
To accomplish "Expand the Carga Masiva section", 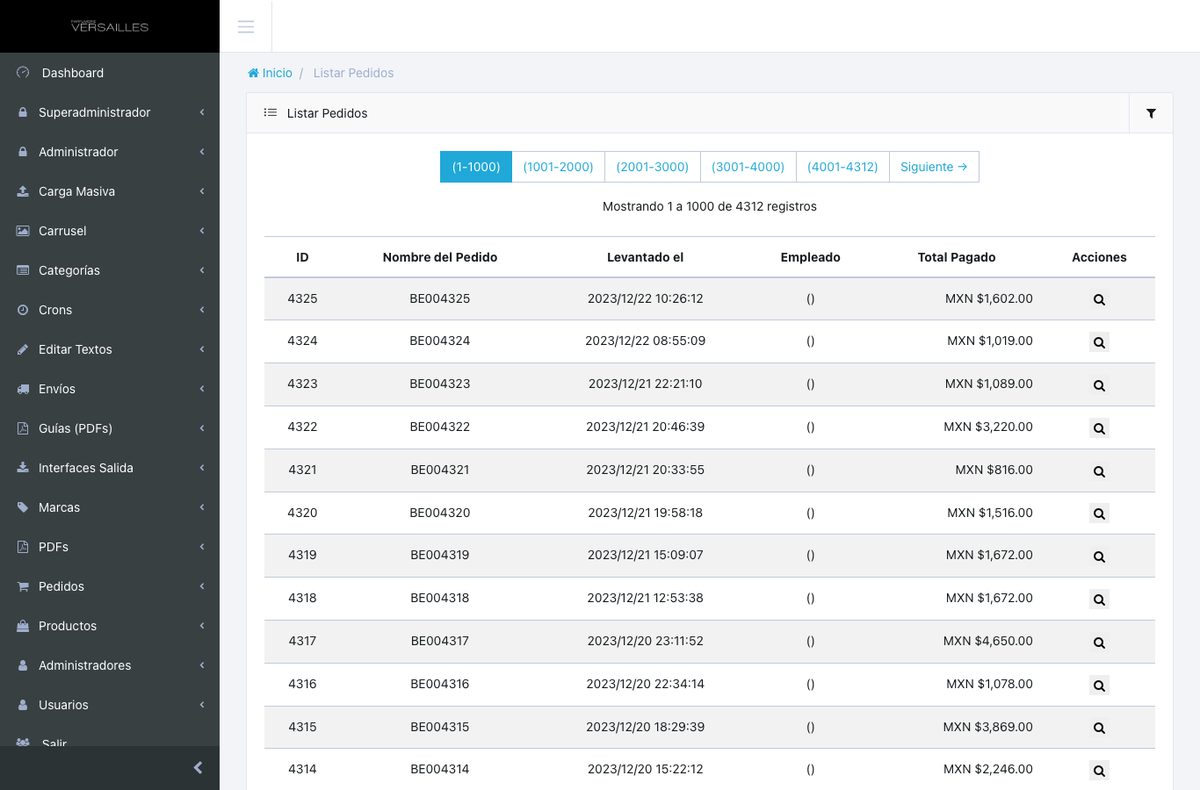I will click(x=110, y=191).
